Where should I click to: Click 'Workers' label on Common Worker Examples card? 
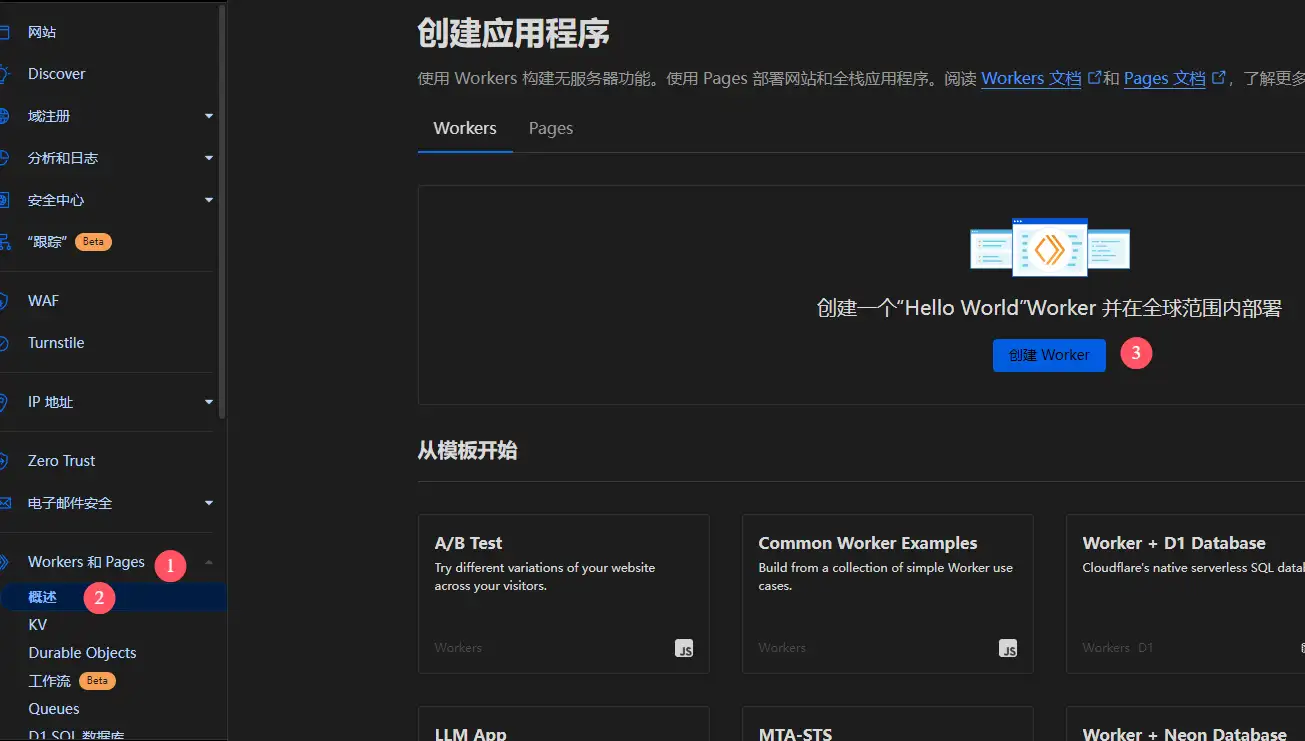[x=782, y=648]
